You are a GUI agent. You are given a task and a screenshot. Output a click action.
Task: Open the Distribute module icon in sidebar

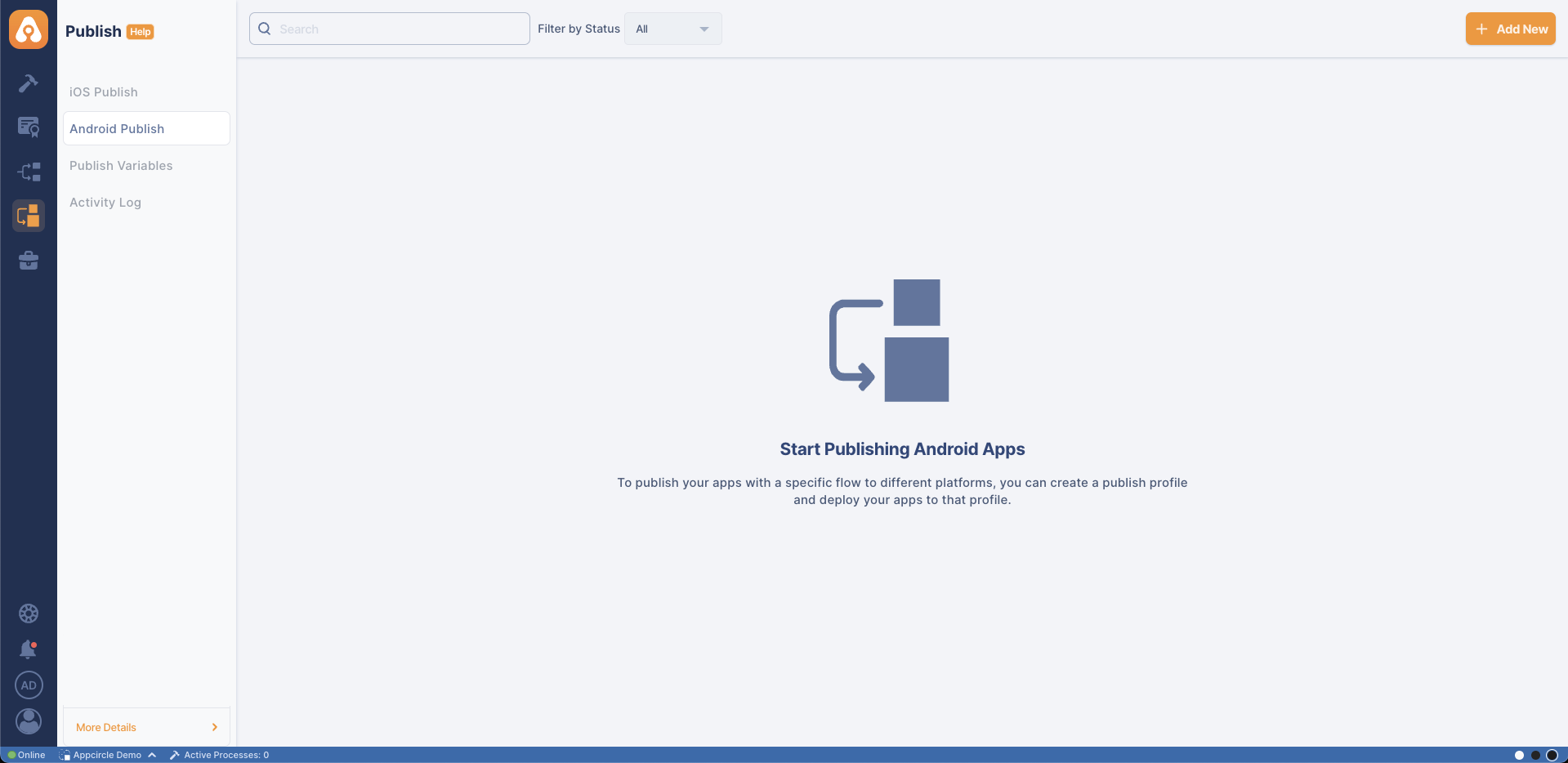29,172
